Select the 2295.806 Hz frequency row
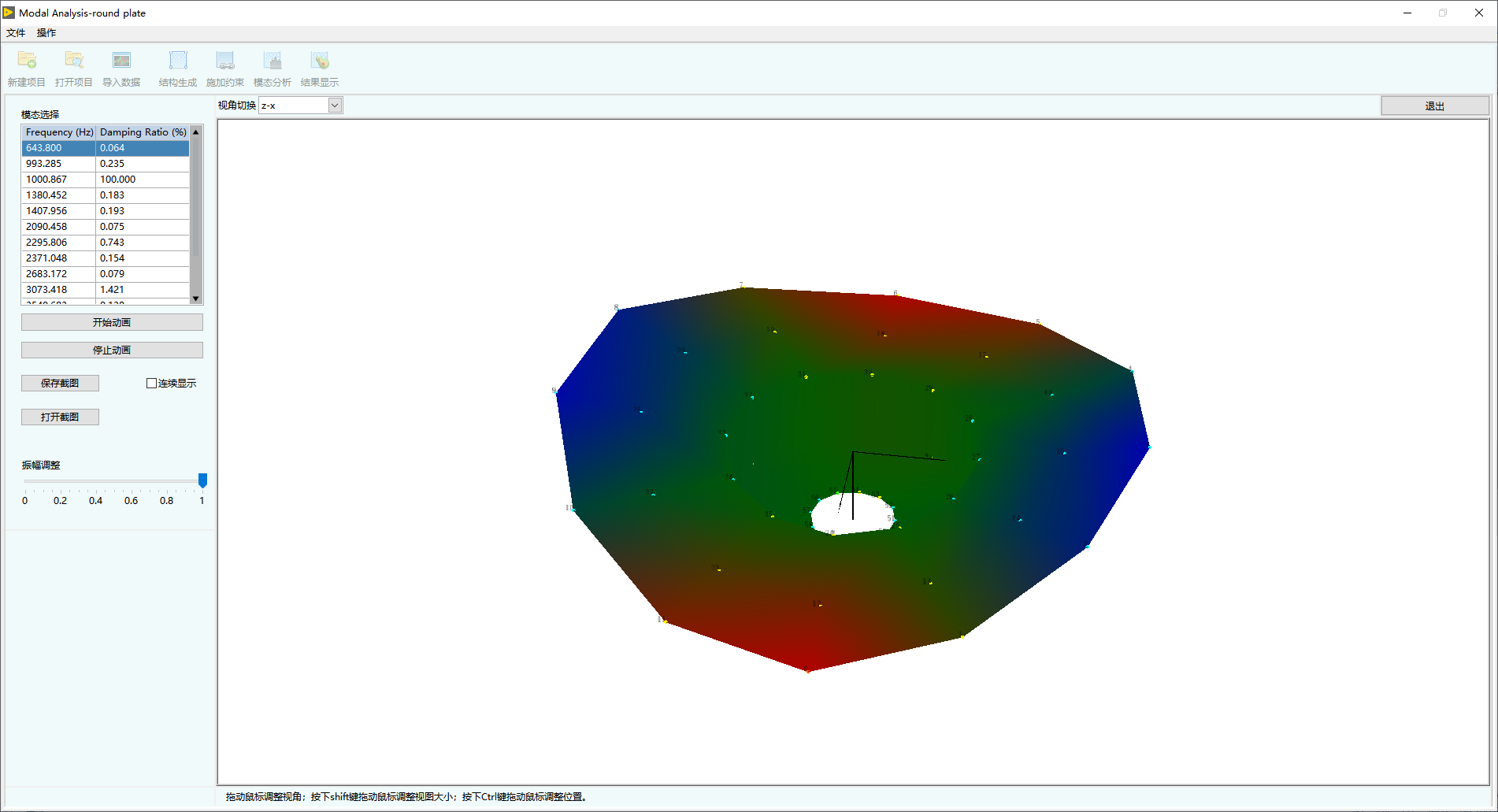 (x=106, y=243)
